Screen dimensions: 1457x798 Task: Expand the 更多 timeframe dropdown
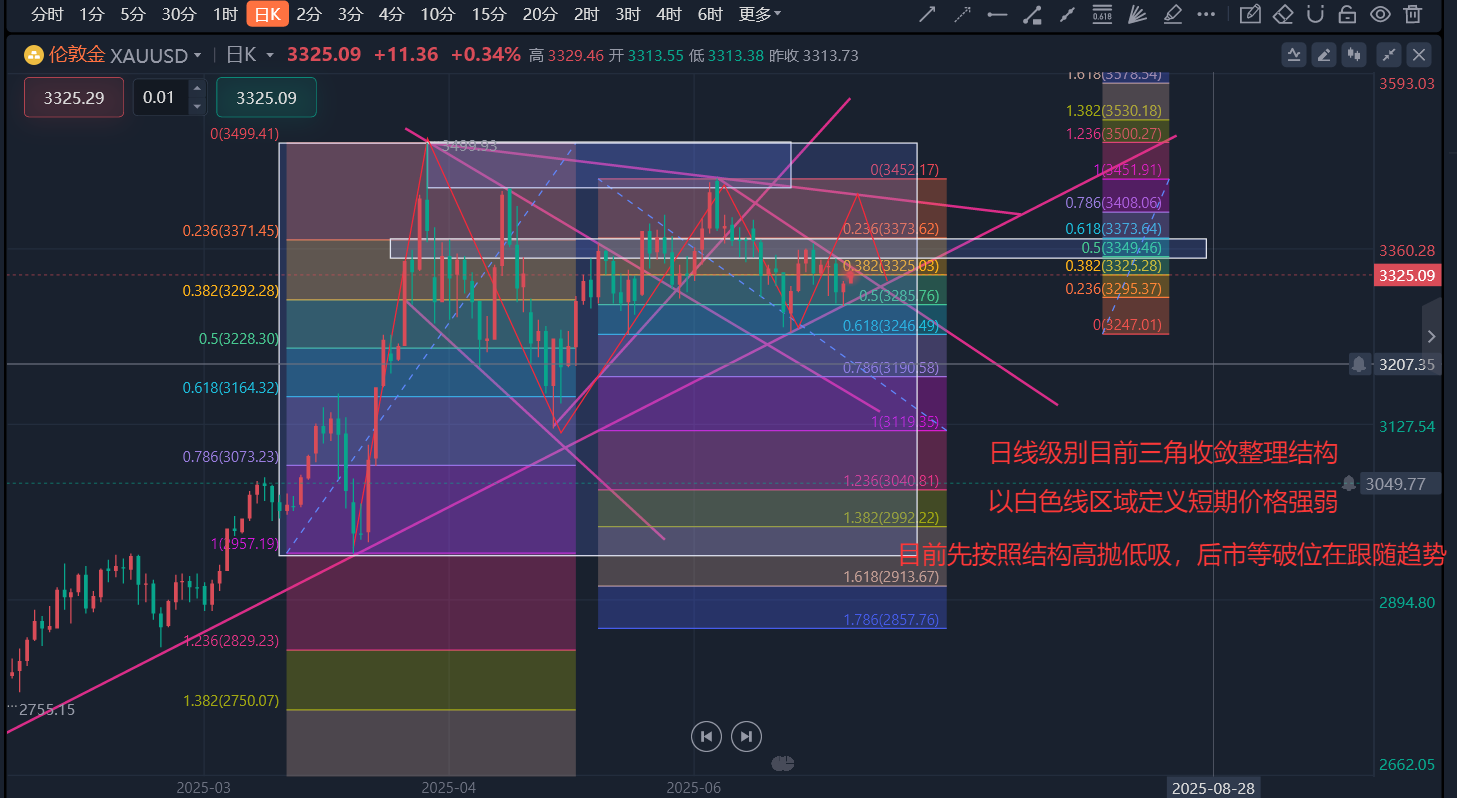(x=760, y=14)
